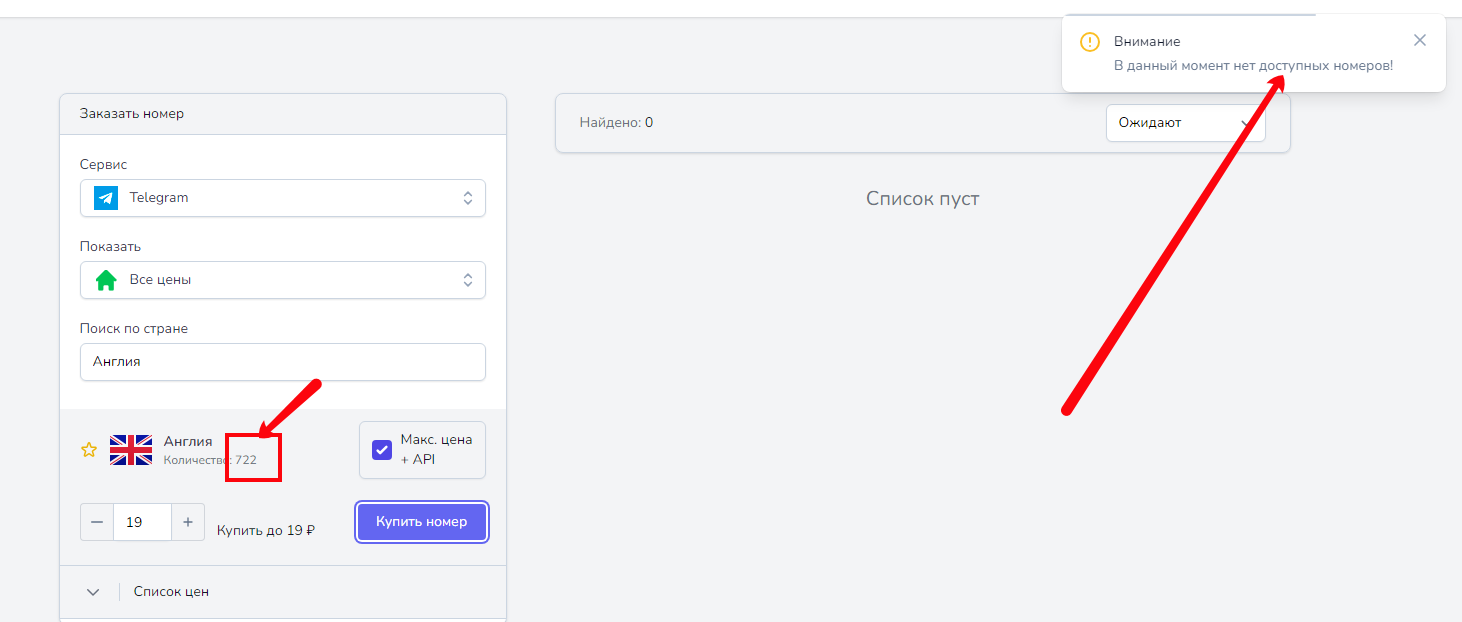1462x622 pixels.
Task: Click the country search field with Англия
Action: [283, 362]
